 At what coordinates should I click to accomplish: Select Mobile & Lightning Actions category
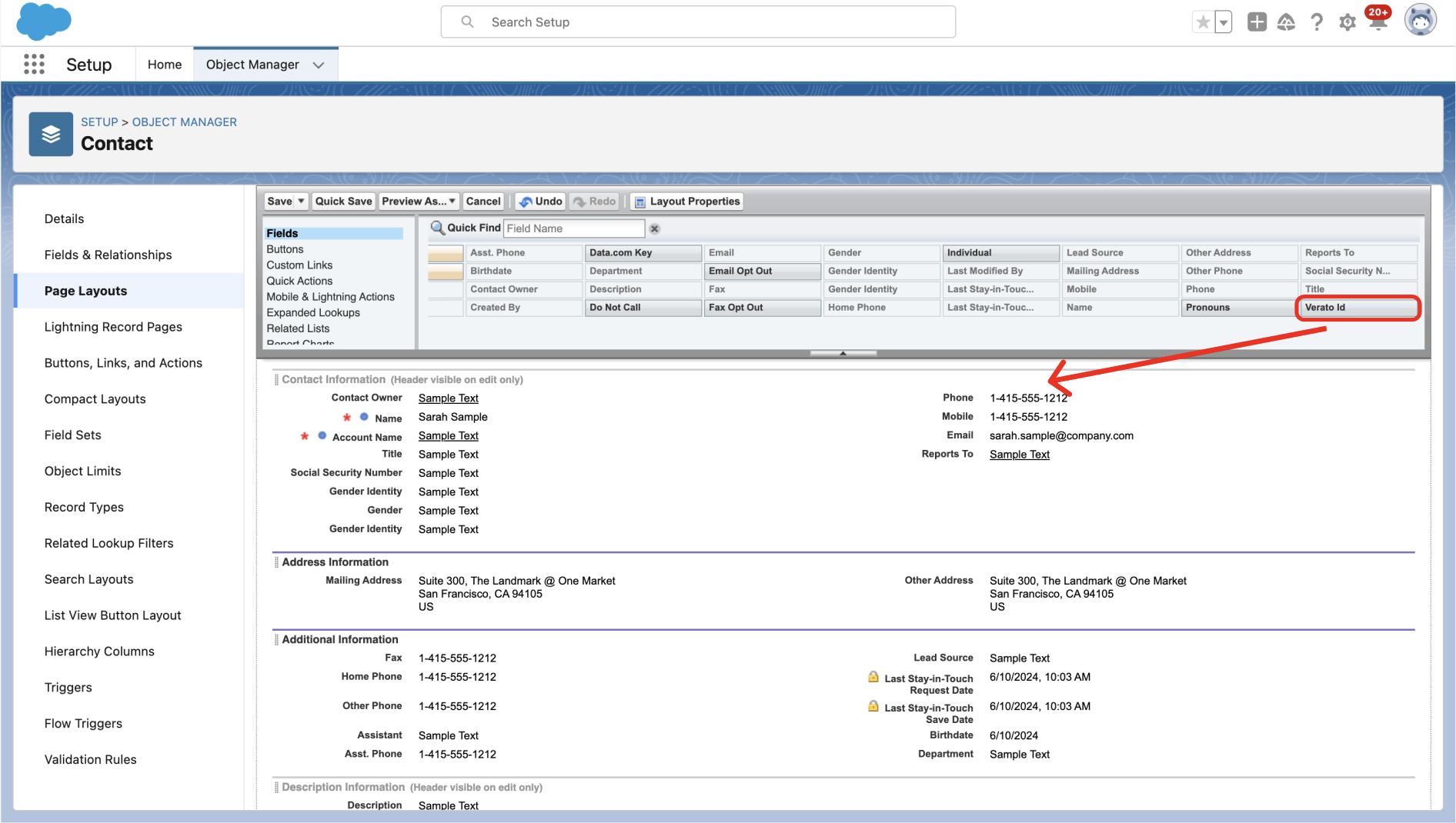(x=330, y=297)
